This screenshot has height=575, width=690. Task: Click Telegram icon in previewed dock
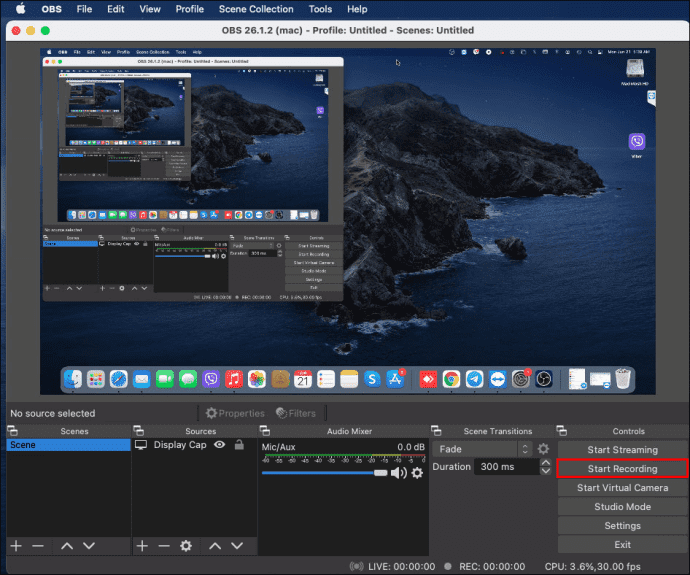point(474,379)
